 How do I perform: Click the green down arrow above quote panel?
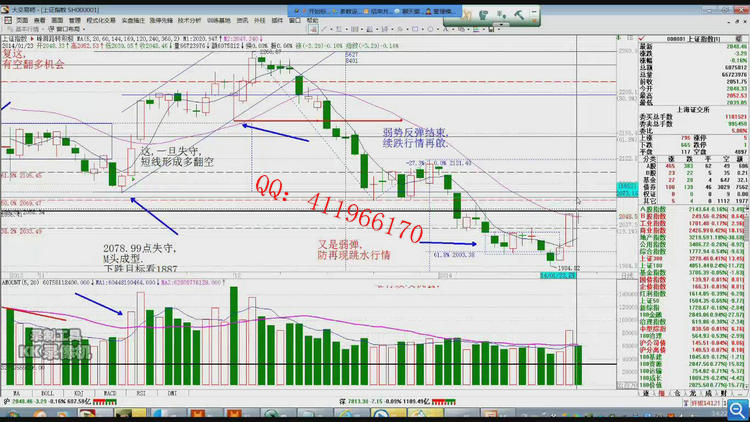pos(619,38)
